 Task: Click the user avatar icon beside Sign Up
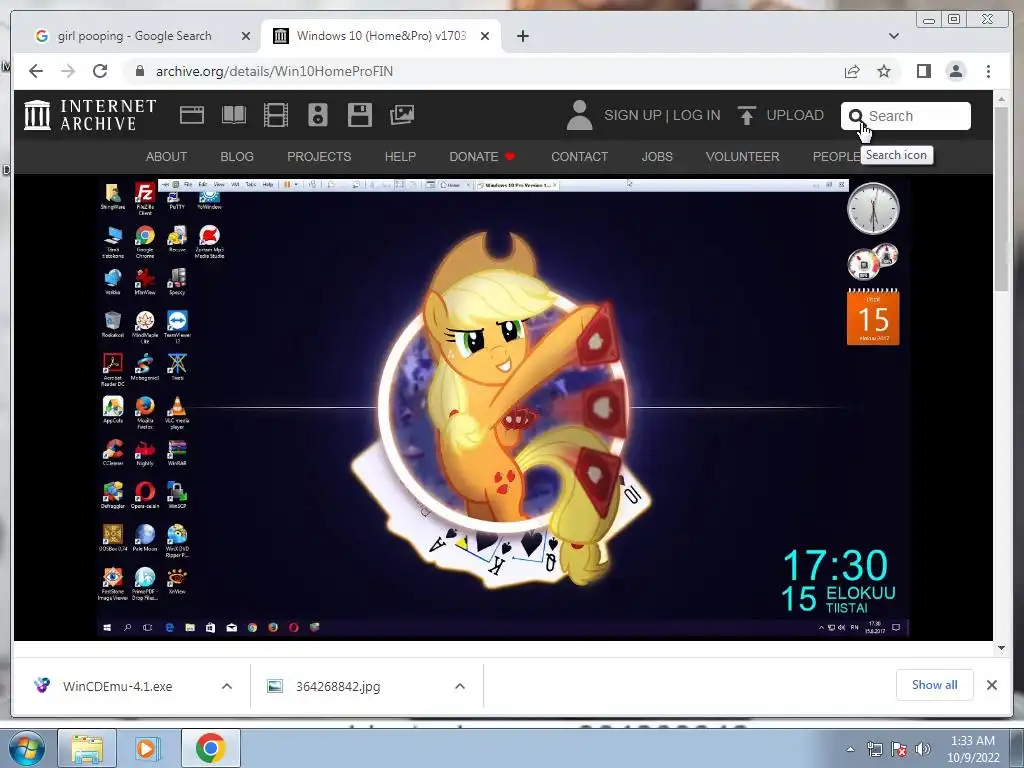coord(579,115)
